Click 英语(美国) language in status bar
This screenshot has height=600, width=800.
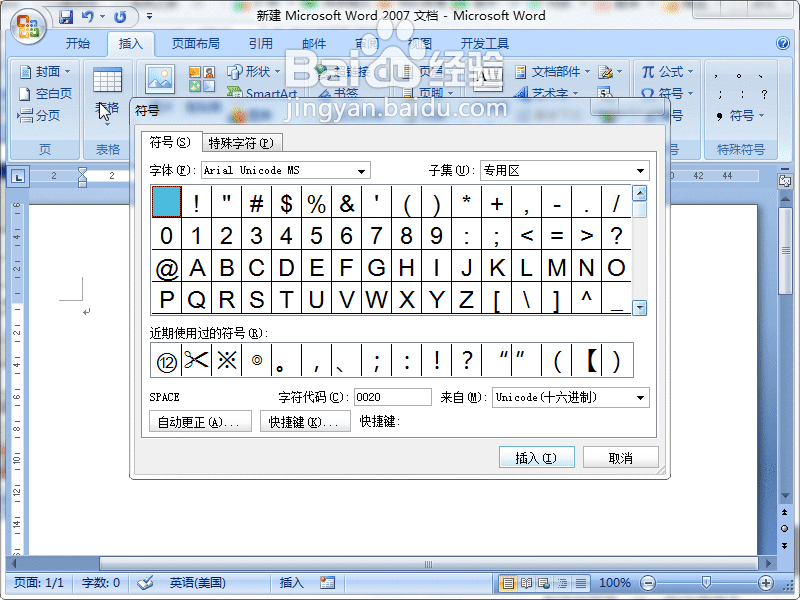pos(198,582)
